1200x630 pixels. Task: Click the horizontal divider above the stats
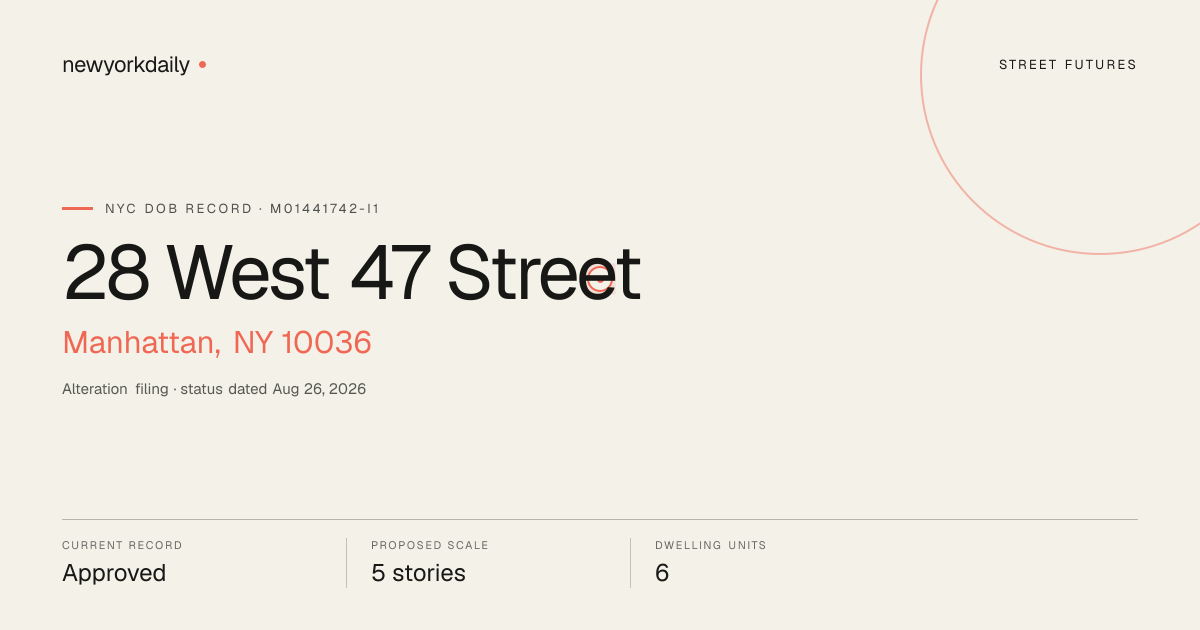[x=600, y=519]
